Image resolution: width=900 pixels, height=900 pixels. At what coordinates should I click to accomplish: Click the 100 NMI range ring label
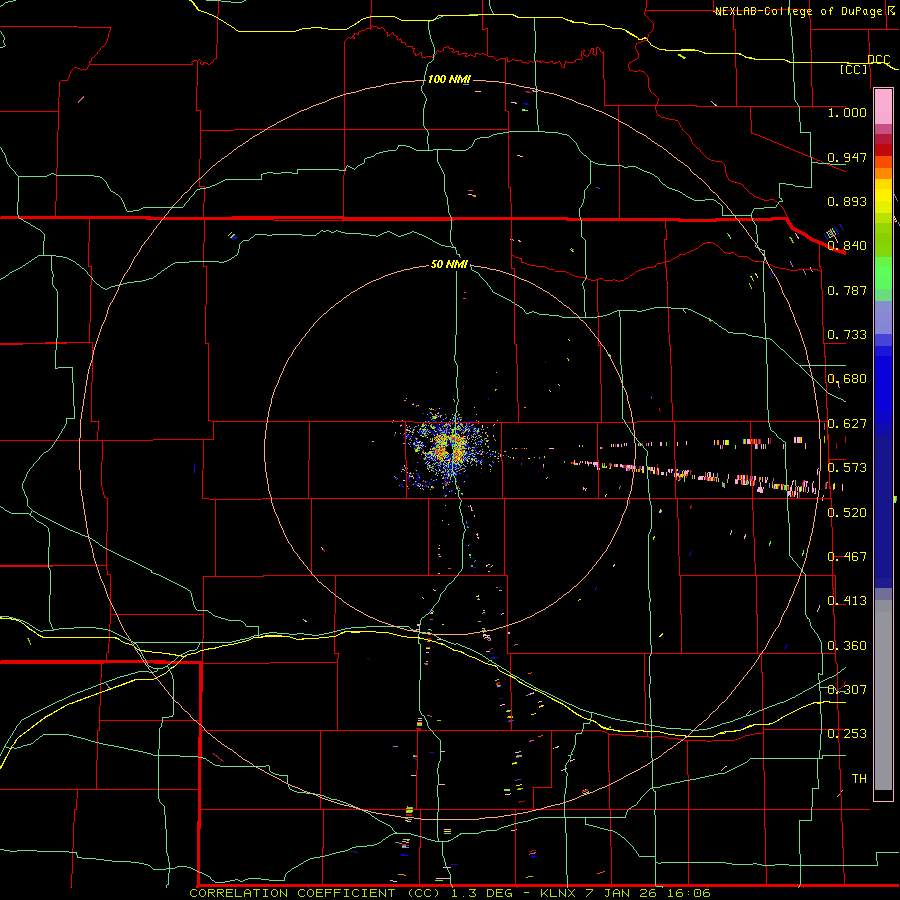click(x=449, y=79)
